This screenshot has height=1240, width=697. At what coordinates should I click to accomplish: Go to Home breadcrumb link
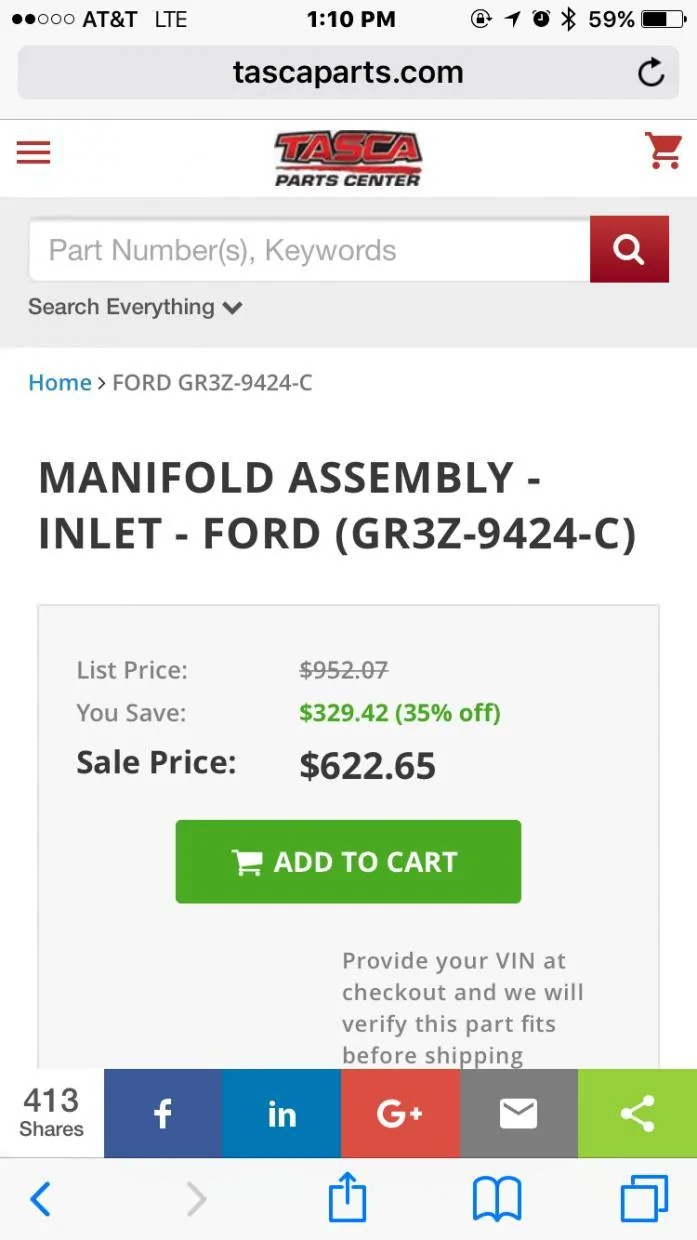pyautogui.click(x=60, y=382)
